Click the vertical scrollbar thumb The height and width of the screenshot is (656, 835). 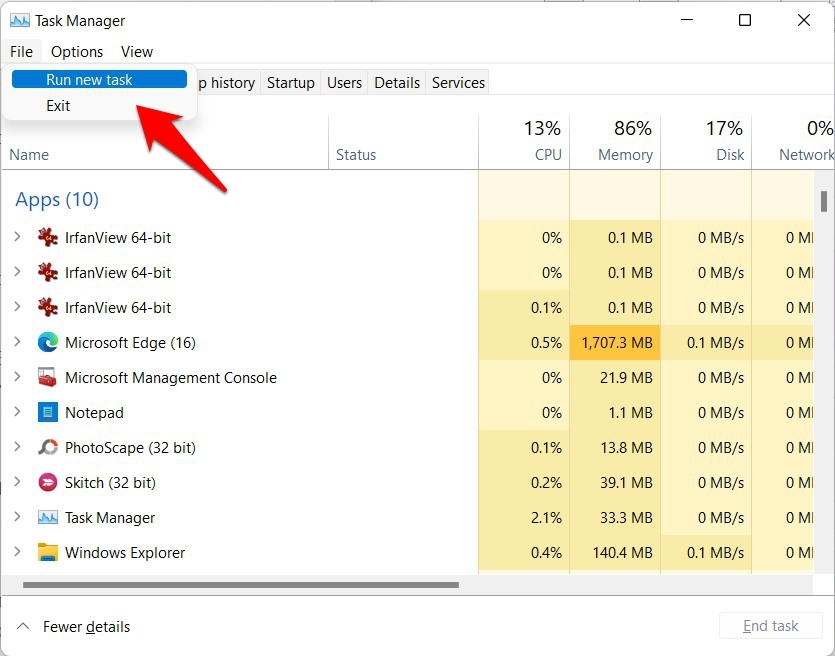coord(824,201)
